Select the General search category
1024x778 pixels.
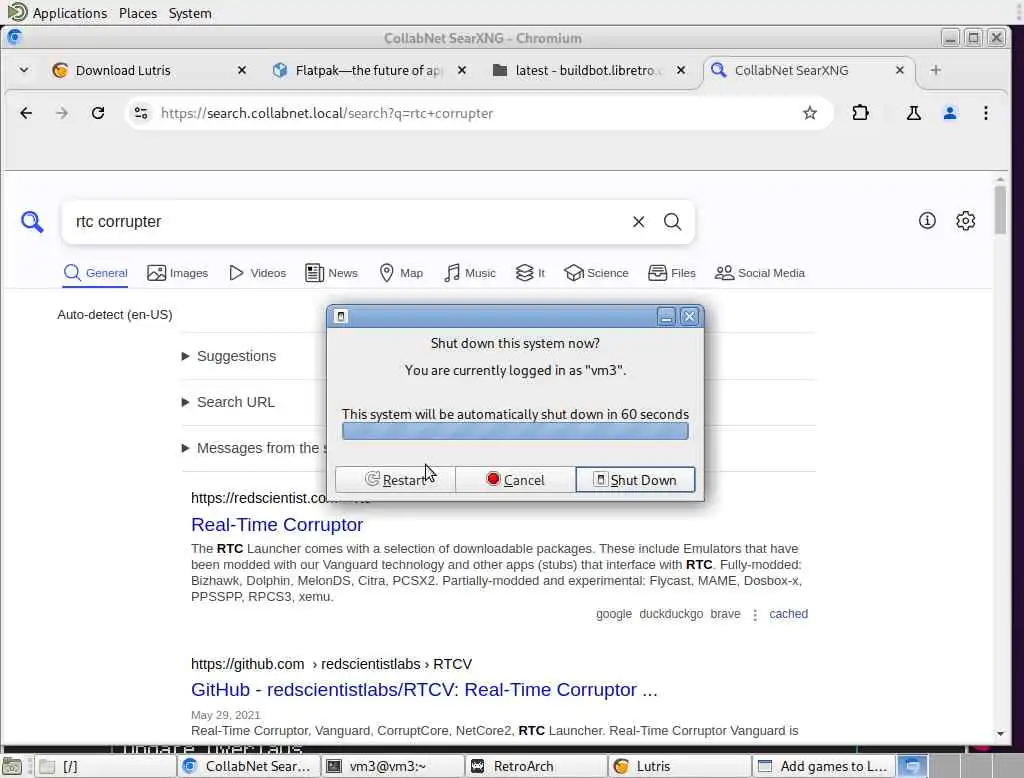tap(95, 273)
